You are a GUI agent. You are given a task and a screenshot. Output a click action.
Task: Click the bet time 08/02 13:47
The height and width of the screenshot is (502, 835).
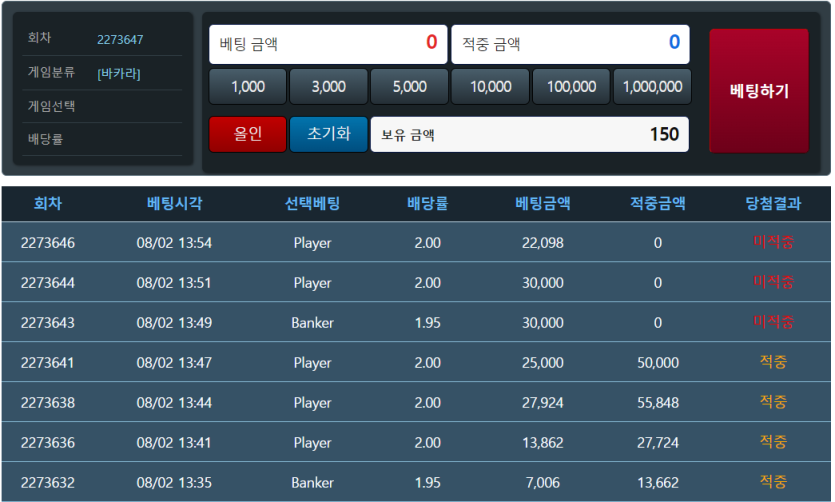click(x=174, y=363)
